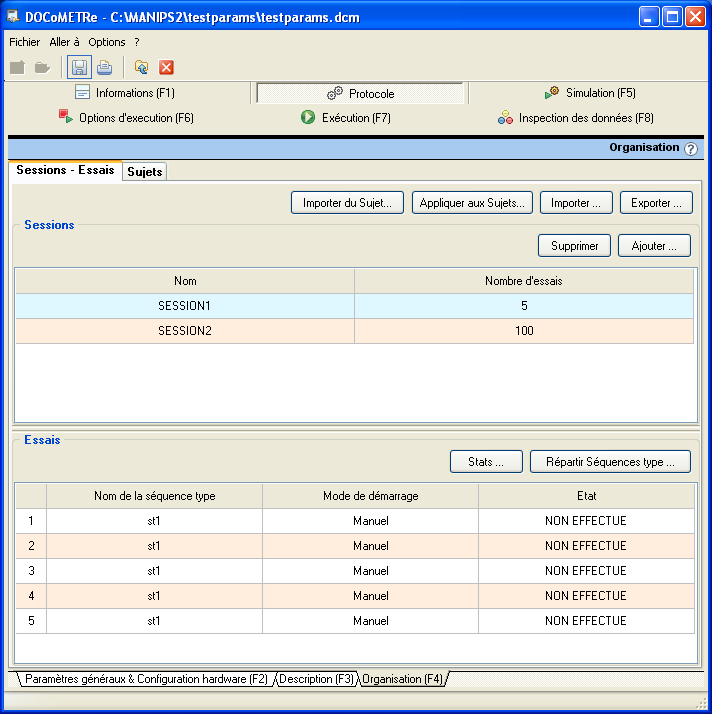Open the Fichier menu

point(25,42)
